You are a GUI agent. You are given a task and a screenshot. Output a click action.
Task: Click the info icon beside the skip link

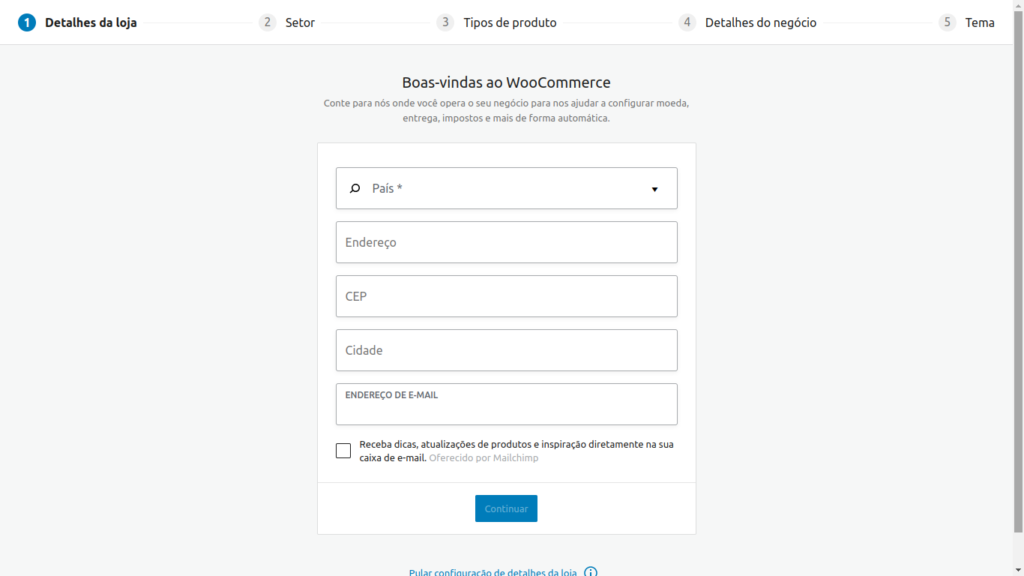tap(590, 571)
